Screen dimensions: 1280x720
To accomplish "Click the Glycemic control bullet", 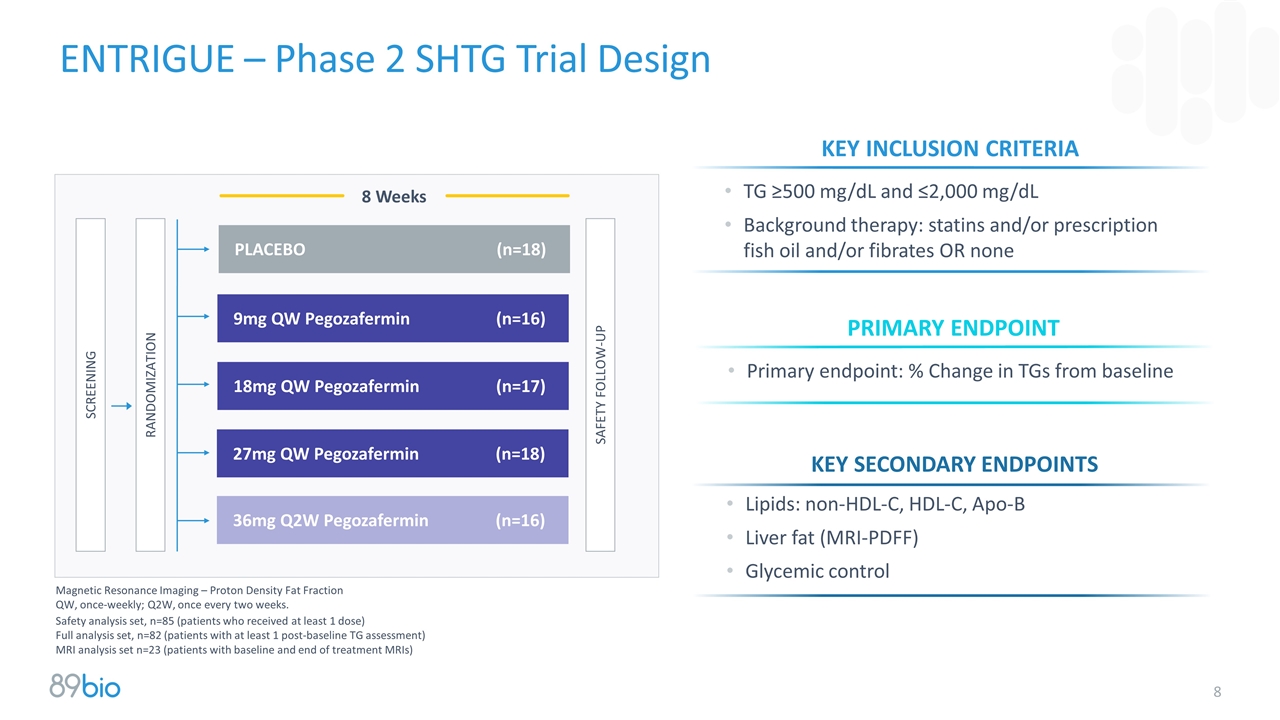I will click(x=817, y=571).
